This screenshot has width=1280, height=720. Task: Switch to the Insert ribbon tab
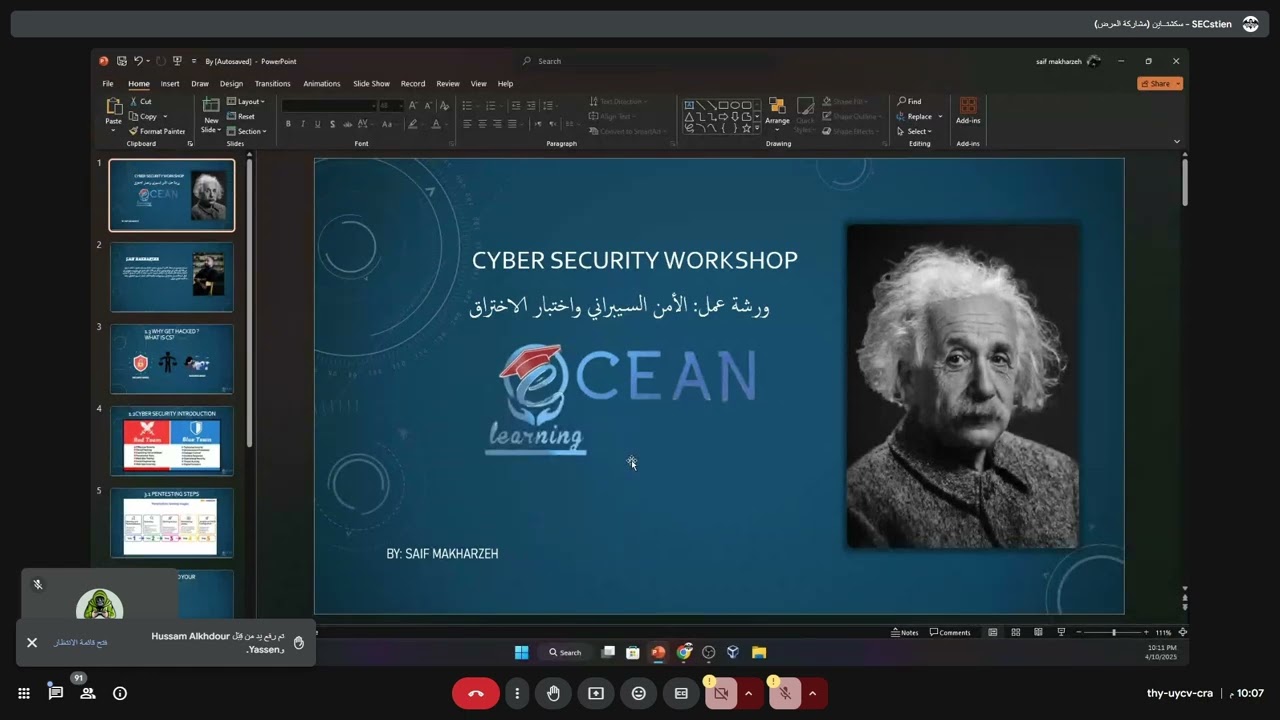(x=170, y=83)
